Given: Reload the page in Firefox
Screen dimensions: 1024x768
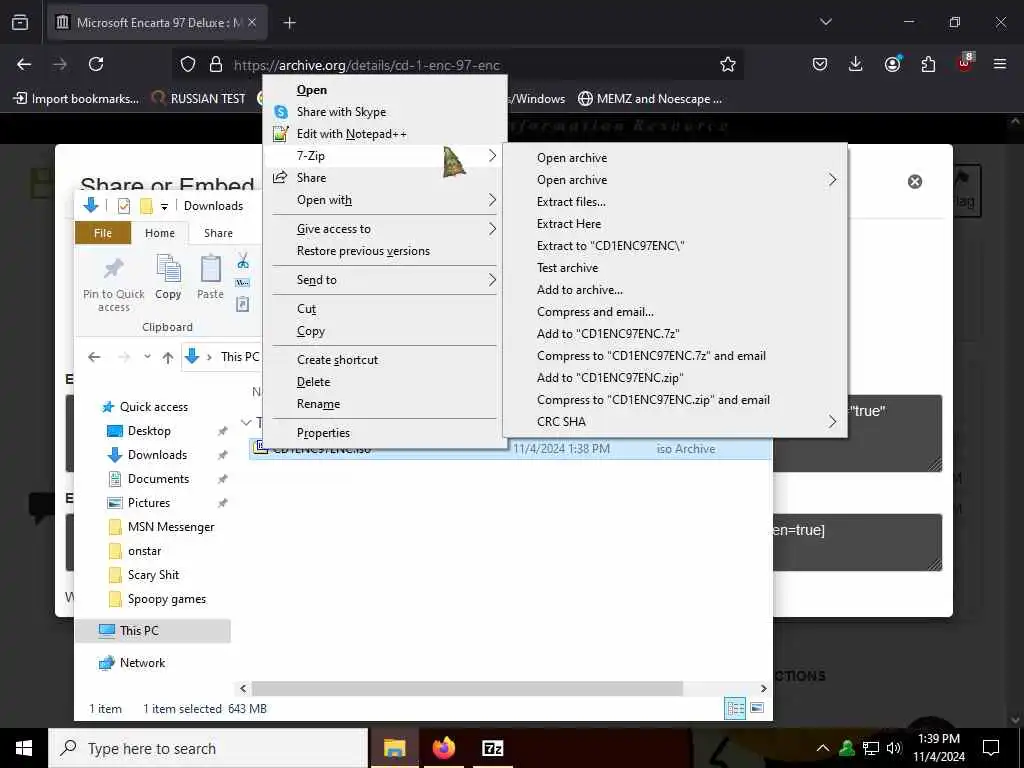Looking at the screenshot, I should pyautogui.click(x=96, y=64).
